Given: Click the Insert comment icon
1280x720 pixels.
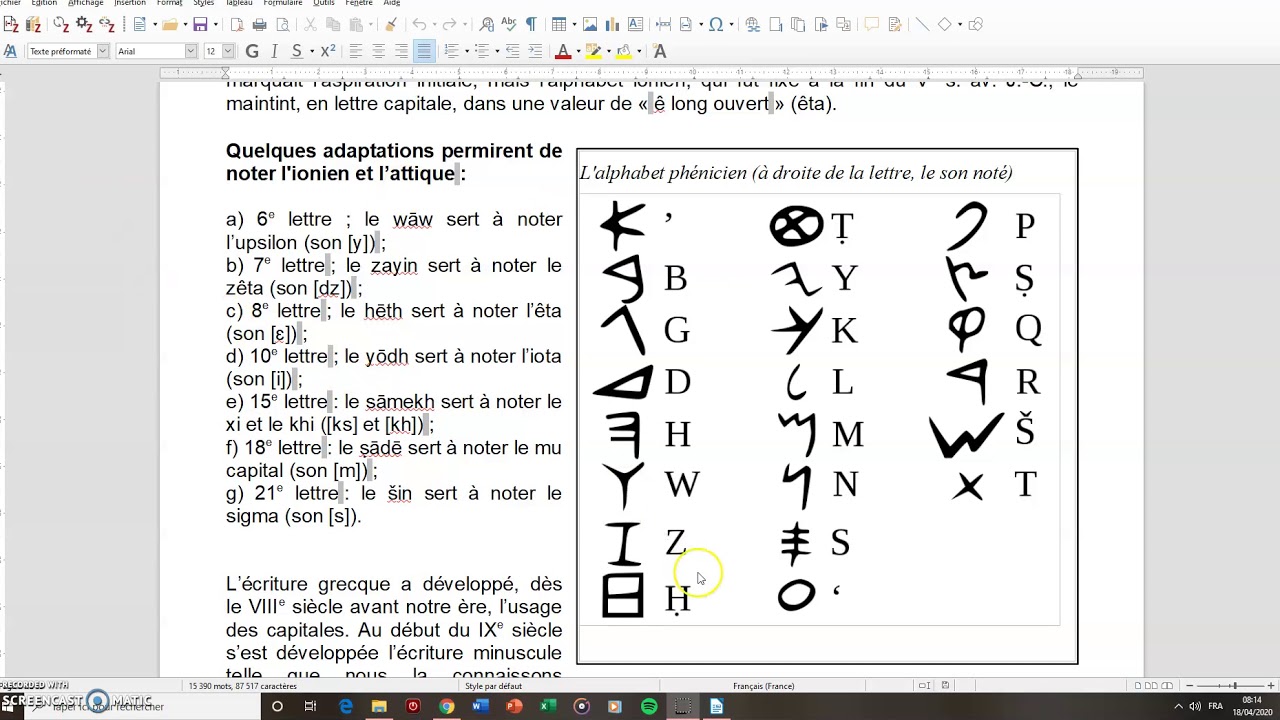Looking at the screenshot, I should coord(871,24).
